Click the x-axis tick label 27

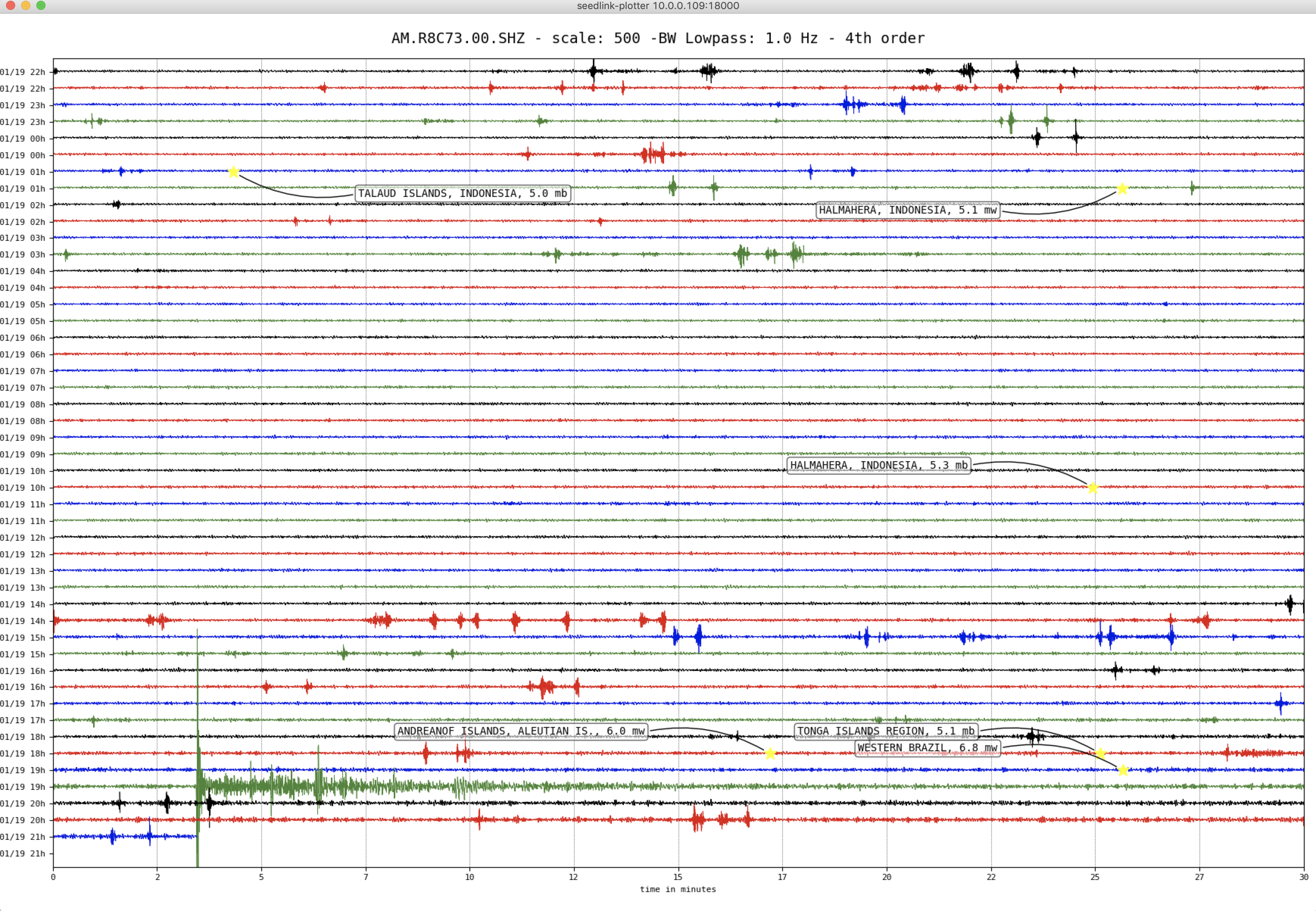tap(1199, 877)
